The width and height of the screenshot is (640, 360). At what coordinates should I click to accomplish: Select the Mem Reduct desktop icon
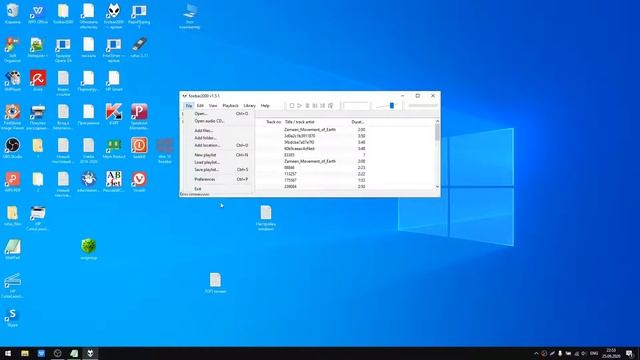pos(113,148)
